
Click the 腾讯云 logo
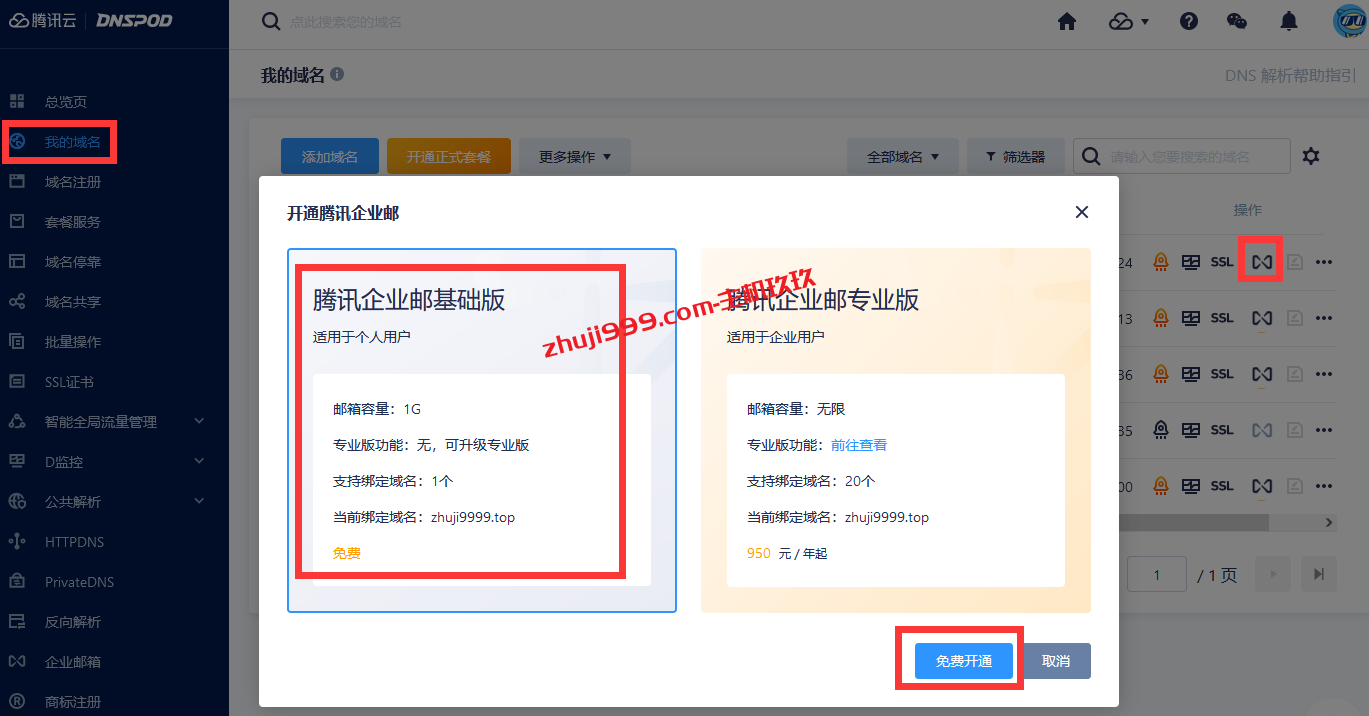[x=42, y=21]
